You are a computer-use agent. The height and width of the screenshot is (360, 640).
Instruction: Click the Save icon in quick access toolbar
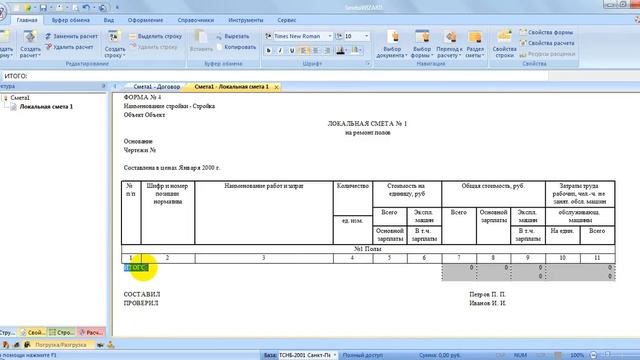point(43,7)
